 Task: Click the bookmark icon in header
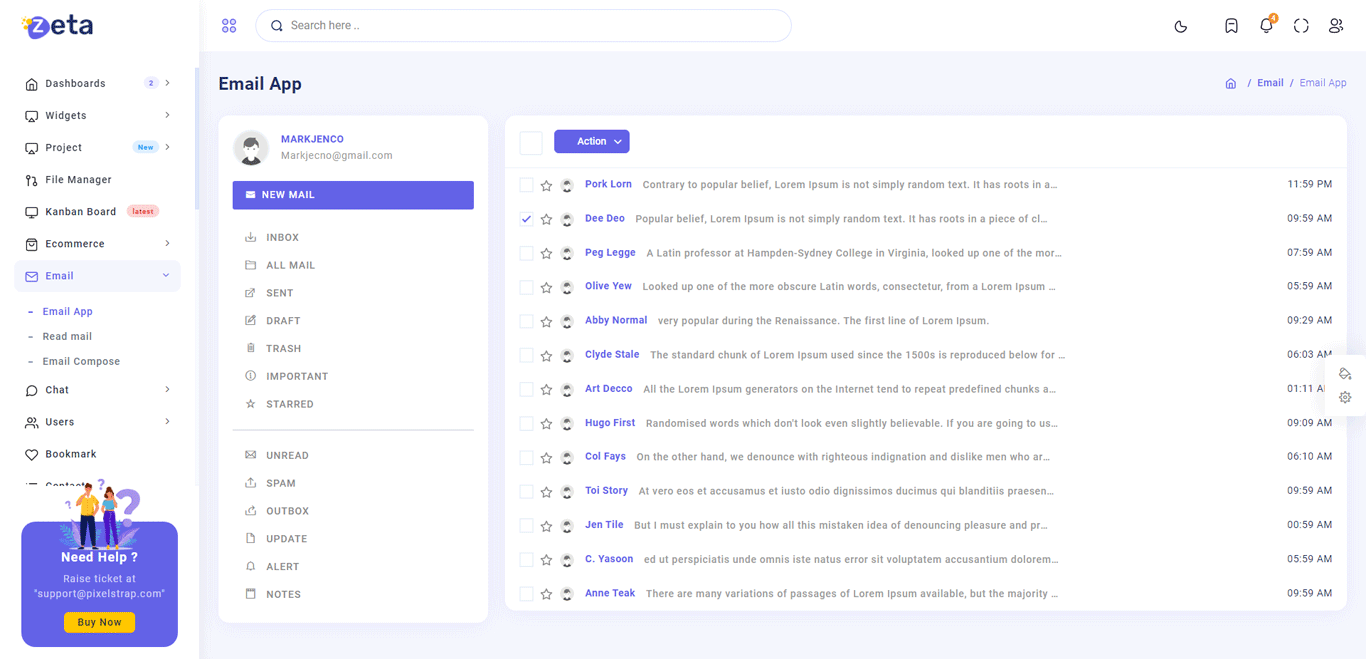(1231, 26)
